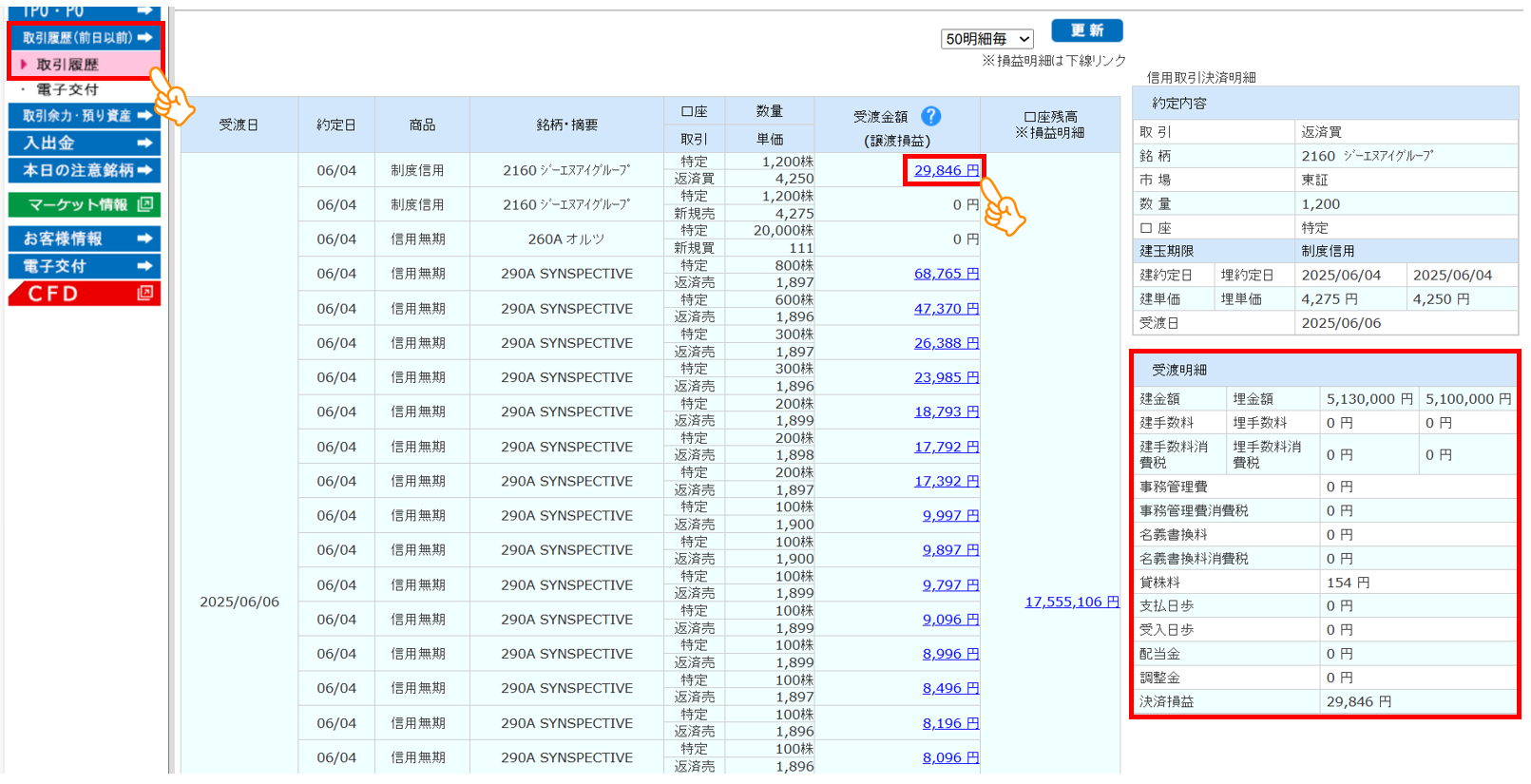Open 取引余力・預り資産 sidebar menu
The height and width of the screenshot is (784, 1531).
[85, 115]
